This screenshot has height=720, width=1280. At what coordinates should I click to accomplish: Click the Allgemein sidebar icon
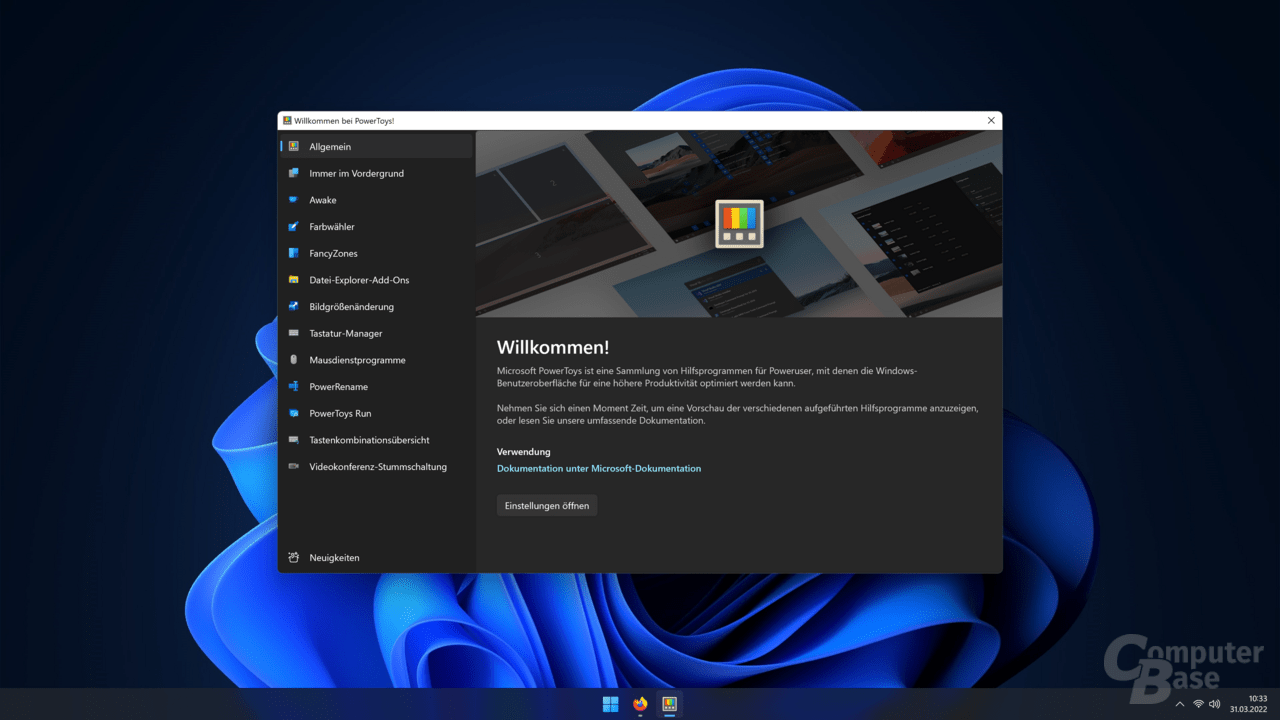(294, 146)
